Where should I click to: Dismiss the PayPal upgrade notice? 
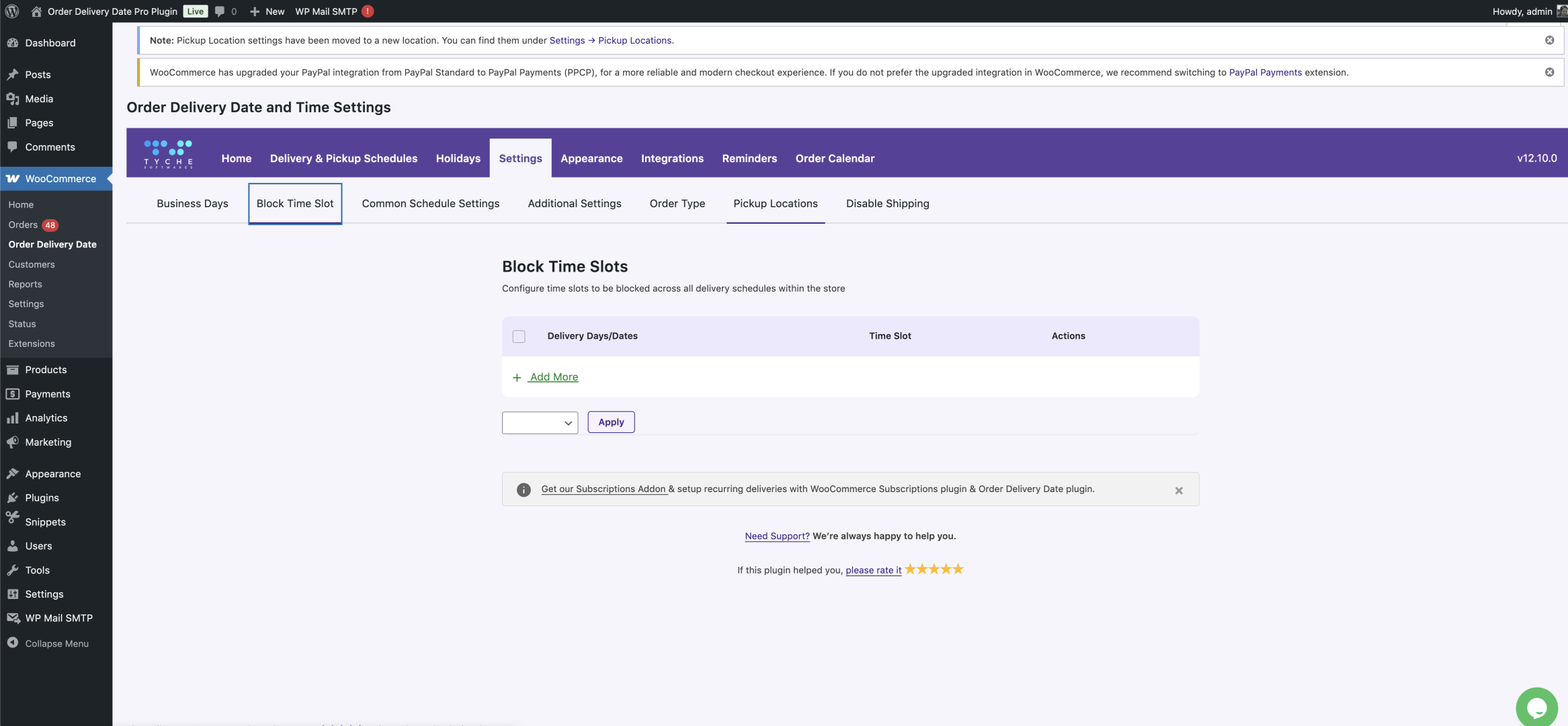pyautogui.click(x=1549, y=73)
